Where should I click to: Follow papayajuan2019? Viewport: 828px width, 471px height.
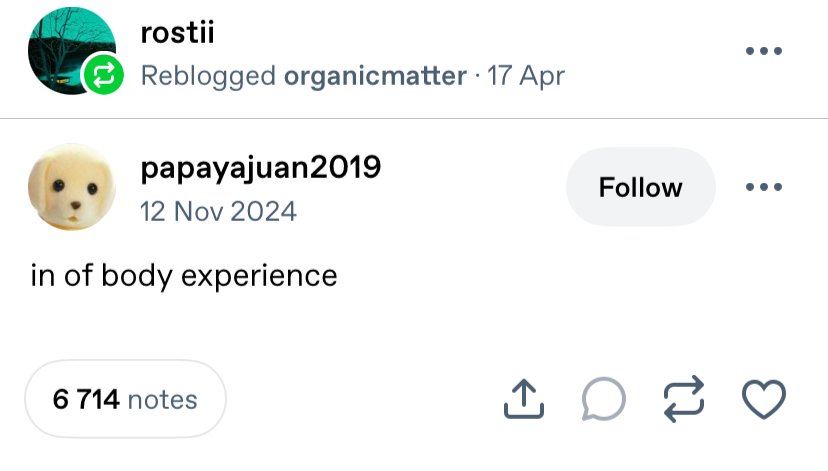click(640, 187)
